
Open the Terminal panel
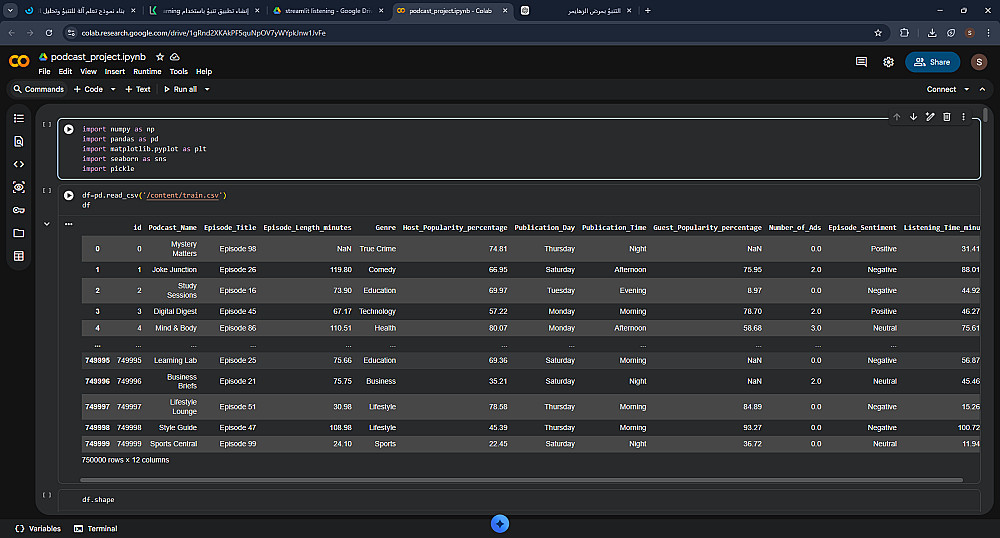[x=96, y=528]
